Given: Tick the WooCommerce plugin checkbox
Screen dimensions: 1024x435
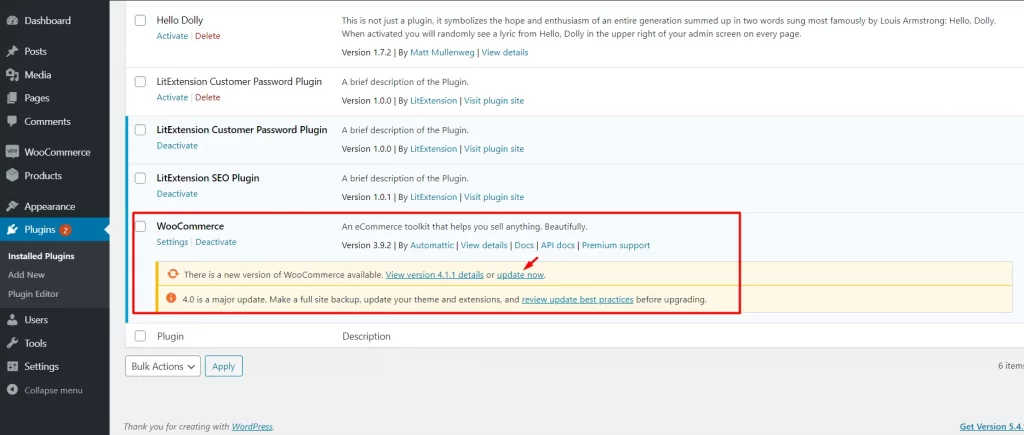Looking at the screenshot, I should (x=140, y=226).
